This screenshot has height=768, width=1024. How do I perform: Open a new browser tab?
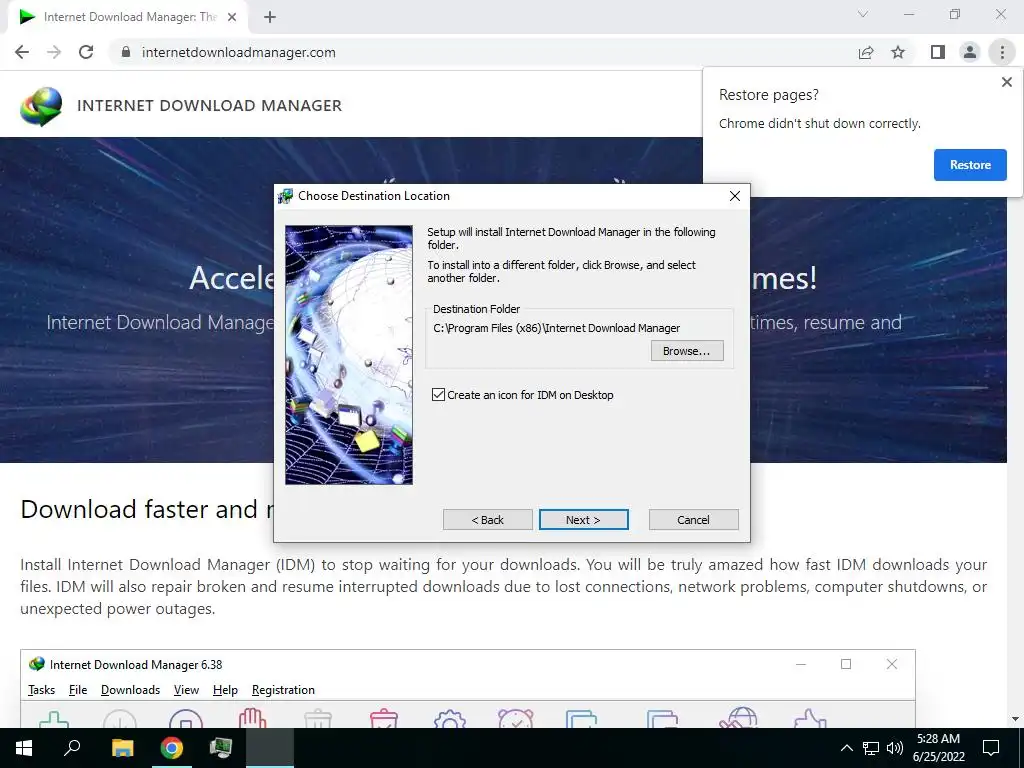(x=270, y=17)
